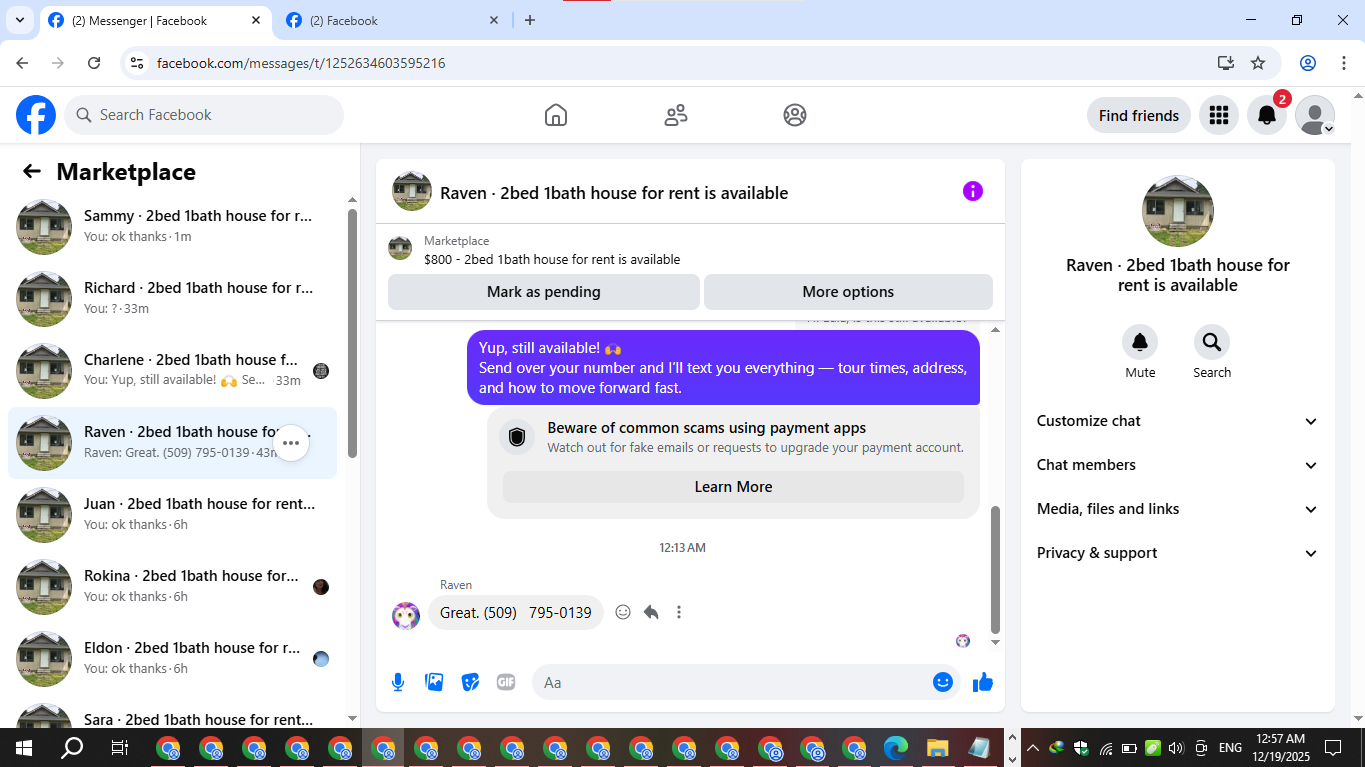Image resolution: width=1365 pixels, height=767 pixels.
Task: Expand Customize chat section
Action: click(1178, 421)
